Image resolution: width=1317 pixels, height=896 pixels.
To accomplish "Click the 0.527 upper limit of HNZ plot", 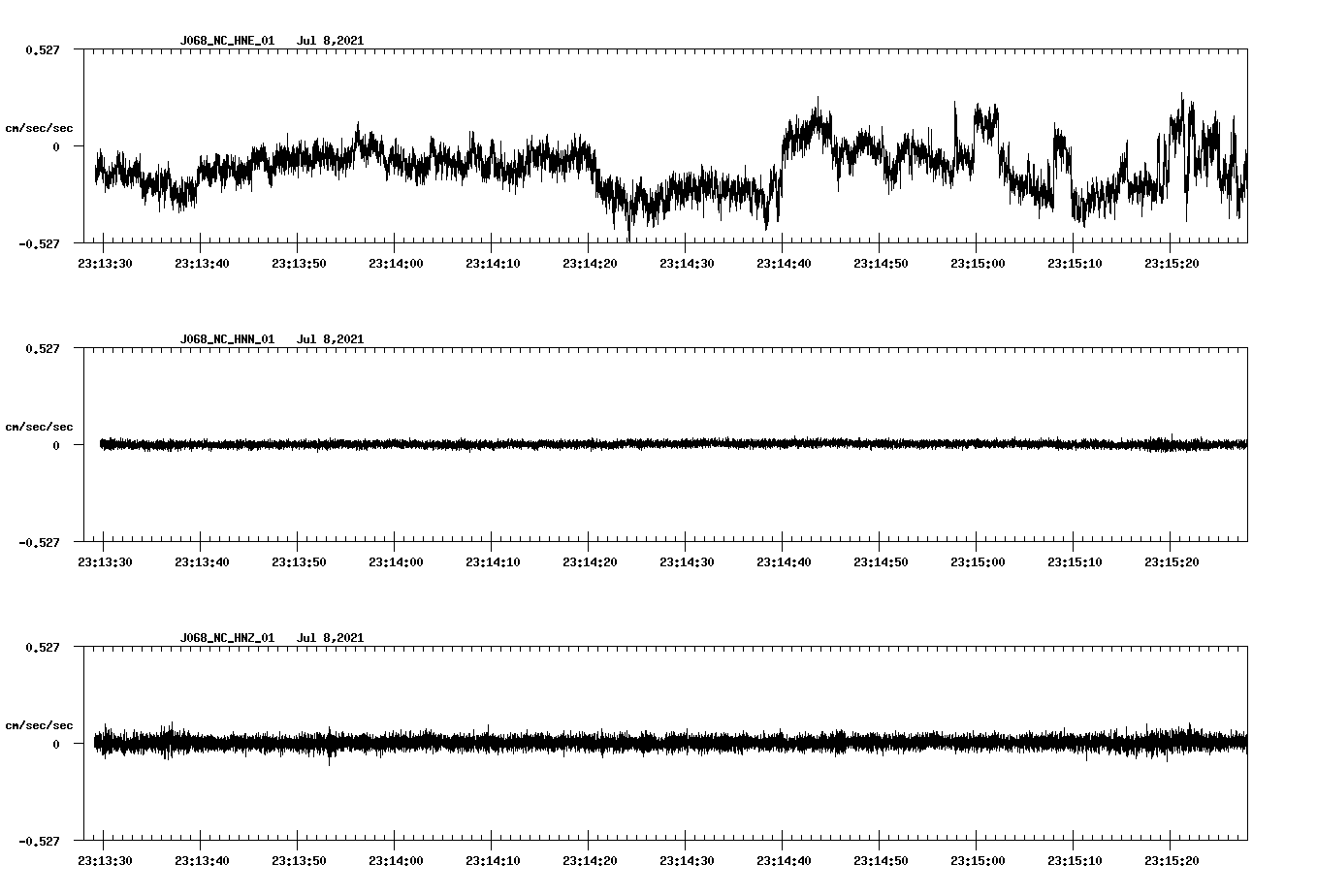I will point(42,647).
